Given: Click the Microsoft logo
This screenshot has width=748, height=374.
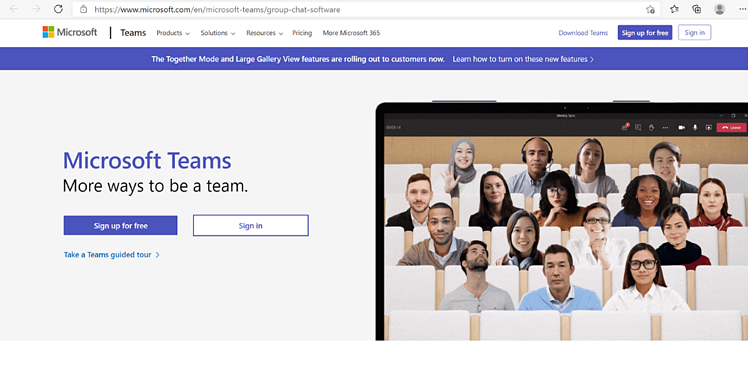Looking at the screenshot, I should 70,32.
